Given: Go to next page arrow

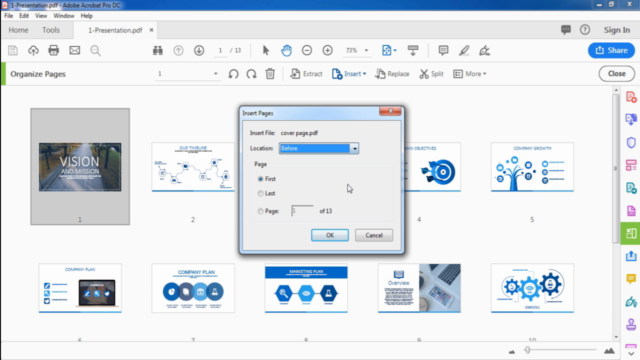Looking at the screenshot, I should (x=199, y=50).
